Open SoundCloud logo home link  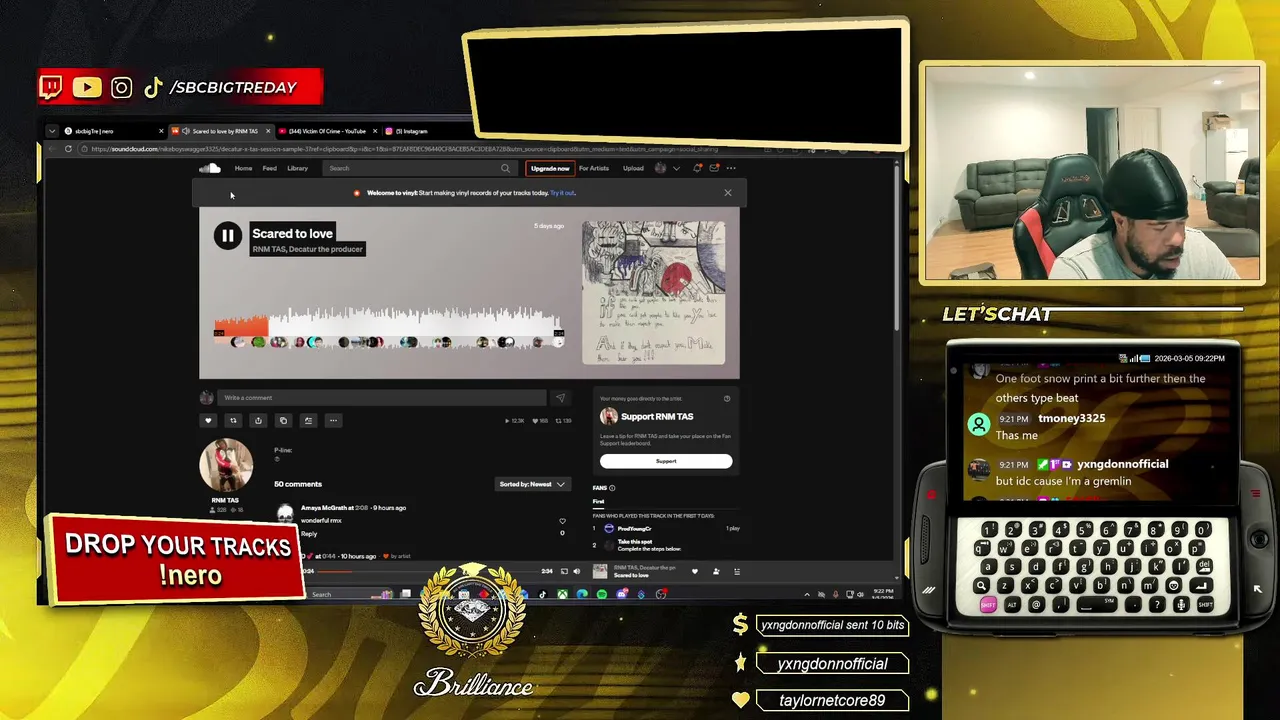pyautogui.click(x=210, y=168)
